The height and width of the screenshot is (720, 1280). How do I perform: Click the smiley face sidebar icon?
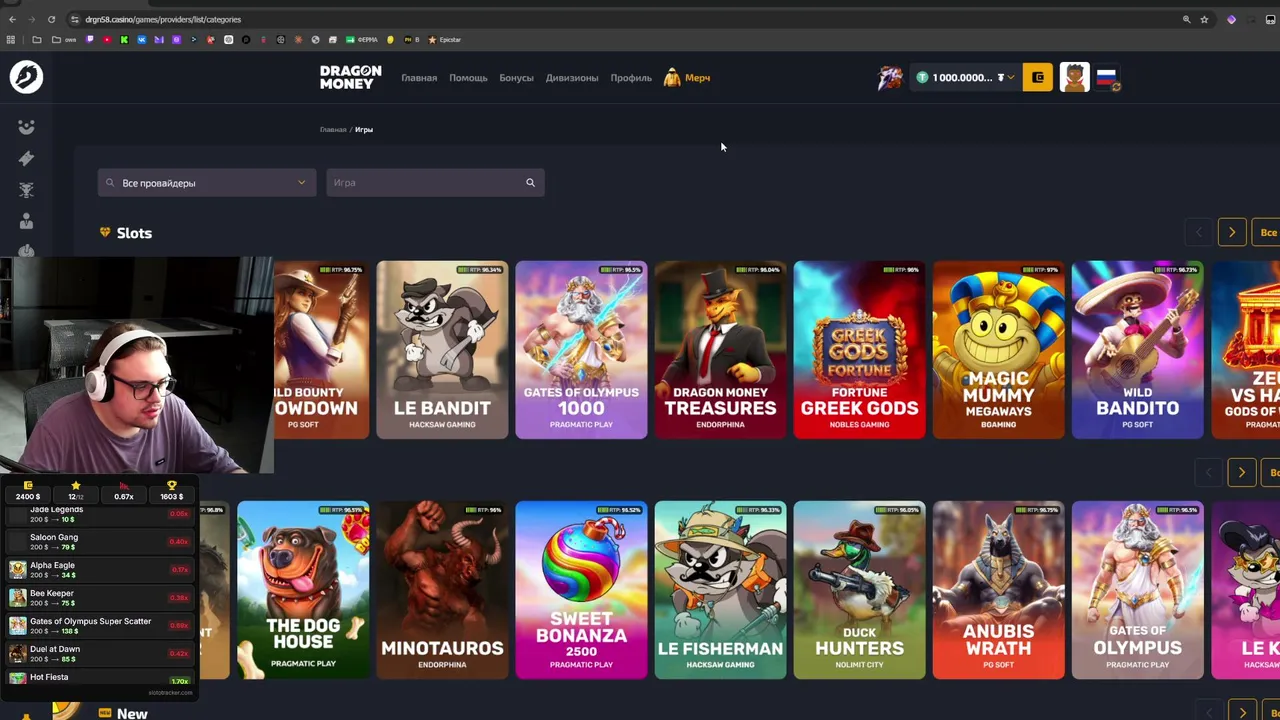[26, 127]
